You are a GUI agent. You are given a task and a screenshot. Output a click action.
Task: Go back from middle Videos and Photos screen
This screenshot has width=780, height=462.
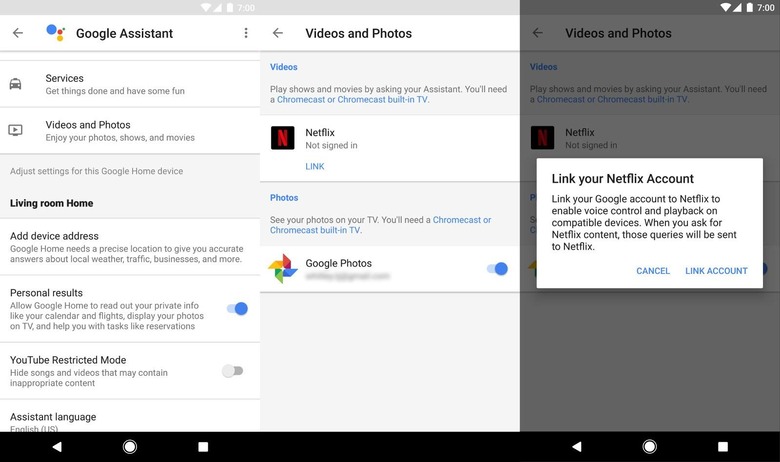(x=278, y=33)
